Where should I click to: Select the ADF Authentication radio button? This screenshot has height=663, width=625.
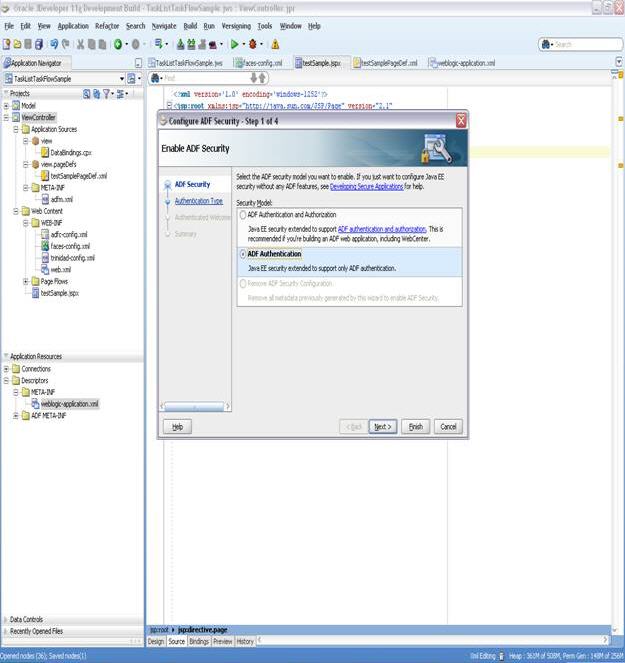[x=243, y=254]
